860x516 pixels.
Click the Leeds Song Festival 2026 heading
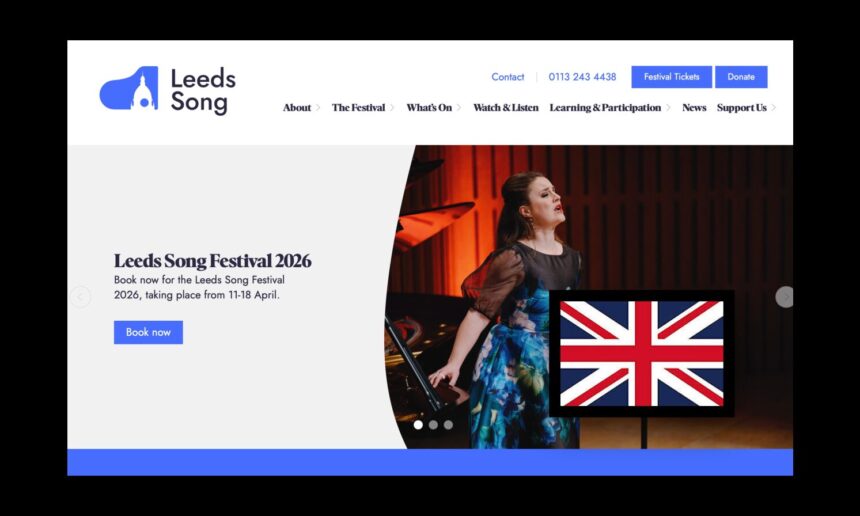[x=212, y=260]
